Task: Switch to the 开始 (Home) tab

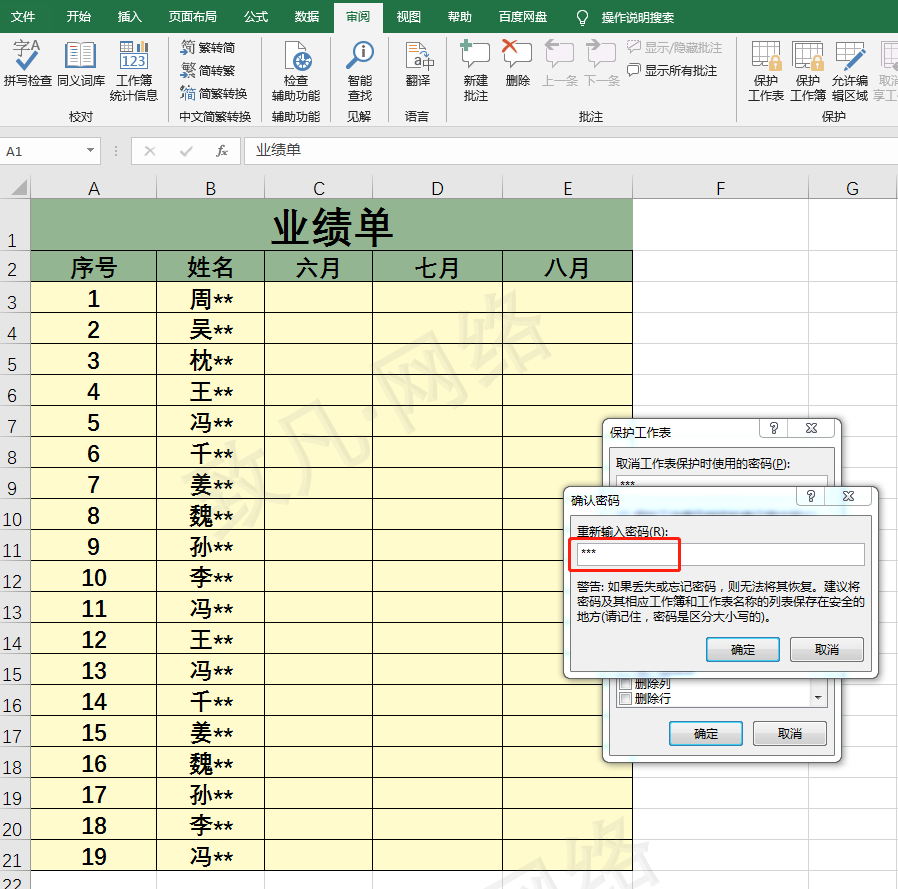Action: pos(78,17)
